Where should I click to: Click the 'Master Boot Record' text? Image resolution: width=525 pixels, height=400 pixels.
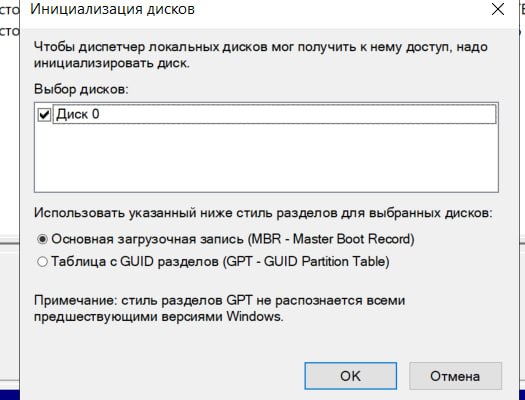click(353, 239)
